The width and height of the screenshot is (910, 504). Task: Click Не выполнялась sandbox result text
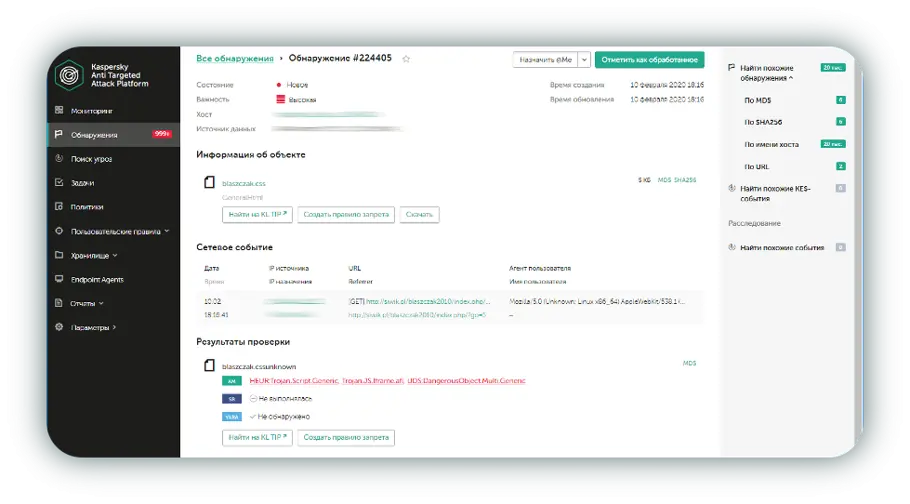coord(285,399)
